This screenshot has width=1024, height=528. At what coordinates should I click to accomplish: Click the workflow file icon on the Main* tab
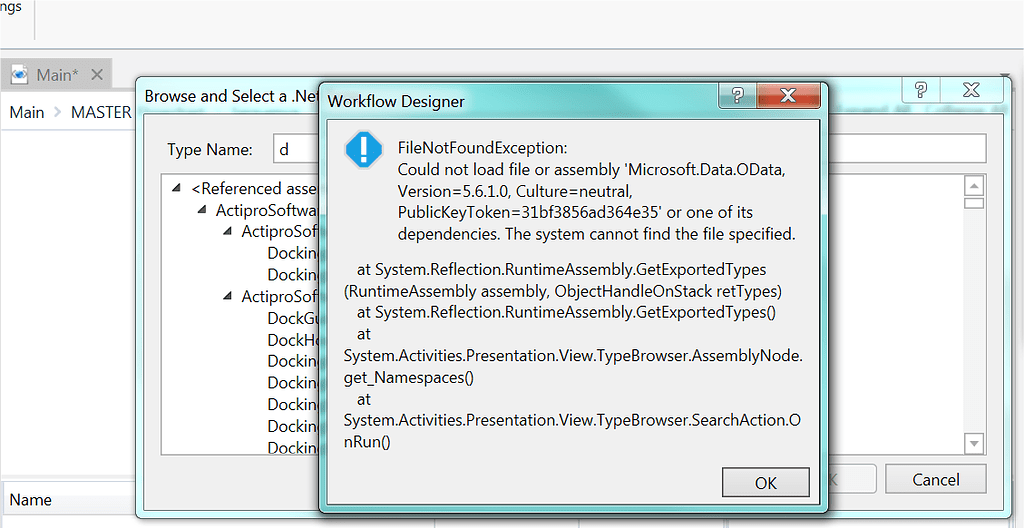(x=20, y=74)
